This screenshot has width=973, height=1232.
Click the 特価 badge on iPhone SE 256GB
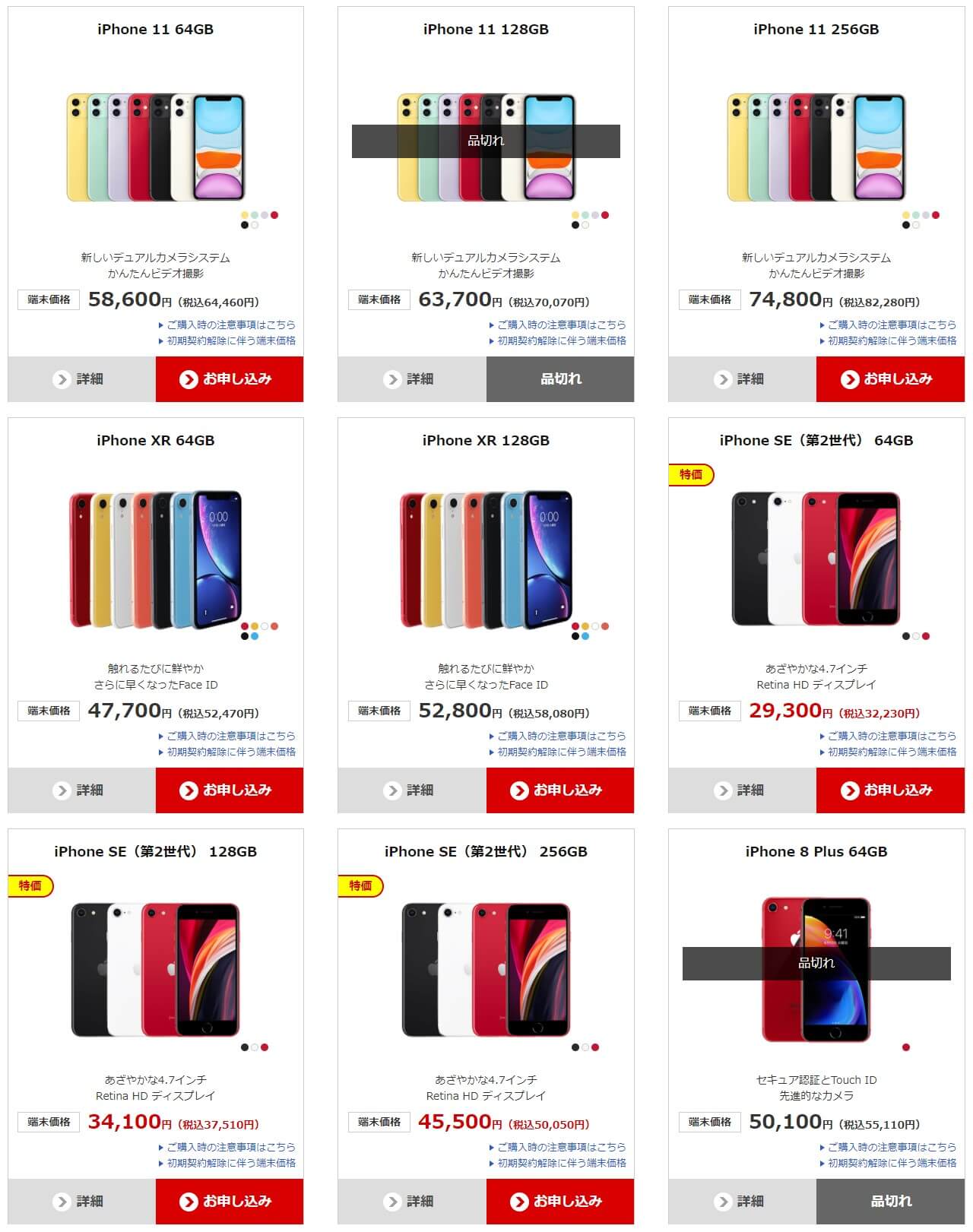tap(360, 886)
